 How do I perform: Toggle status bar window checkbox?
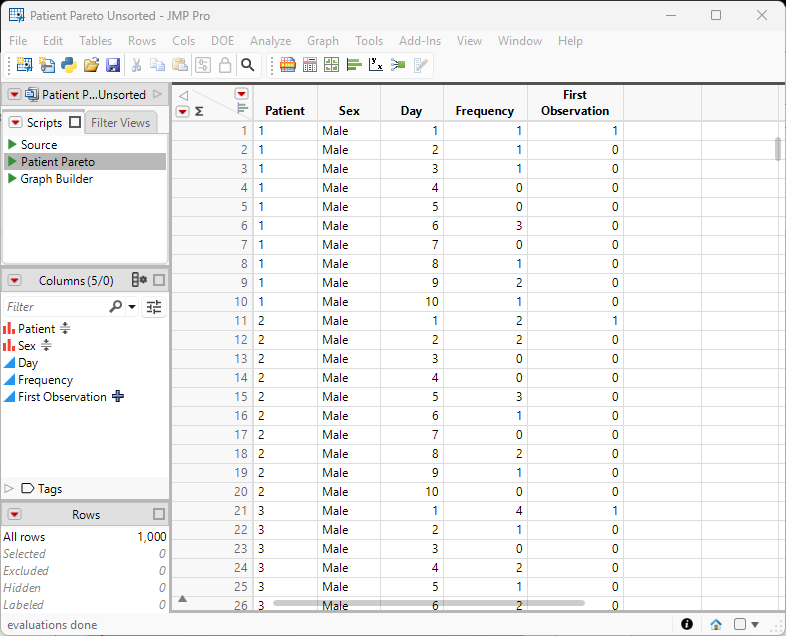tap(739, 624)
